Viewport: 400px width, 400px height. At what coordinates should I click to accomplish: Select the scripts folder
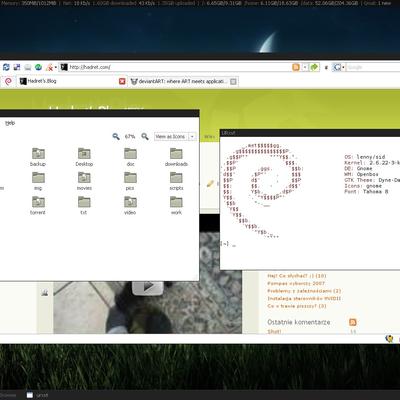[x=176, y=181]
